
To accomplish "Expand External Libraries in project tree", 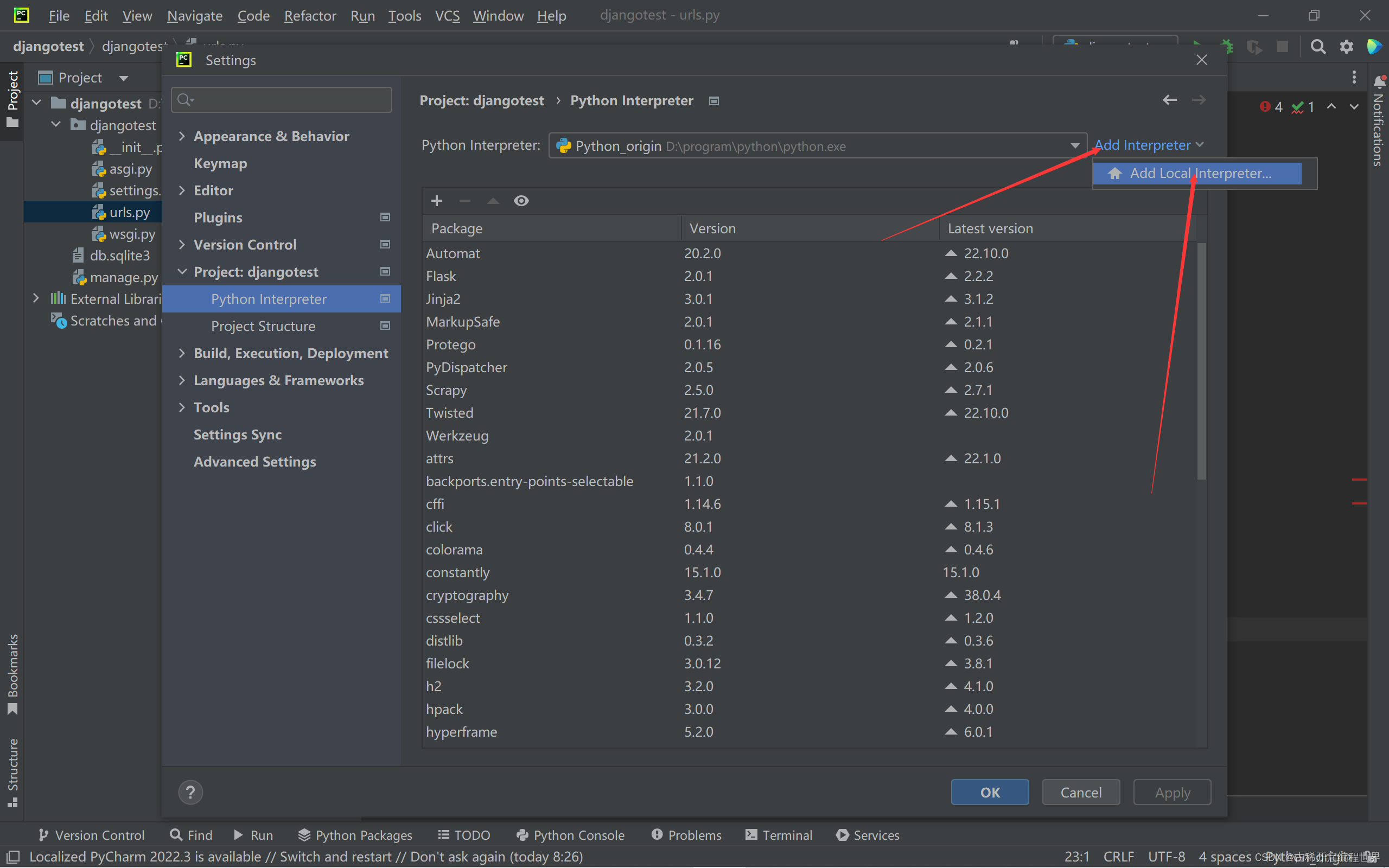I will pos(36,298).
